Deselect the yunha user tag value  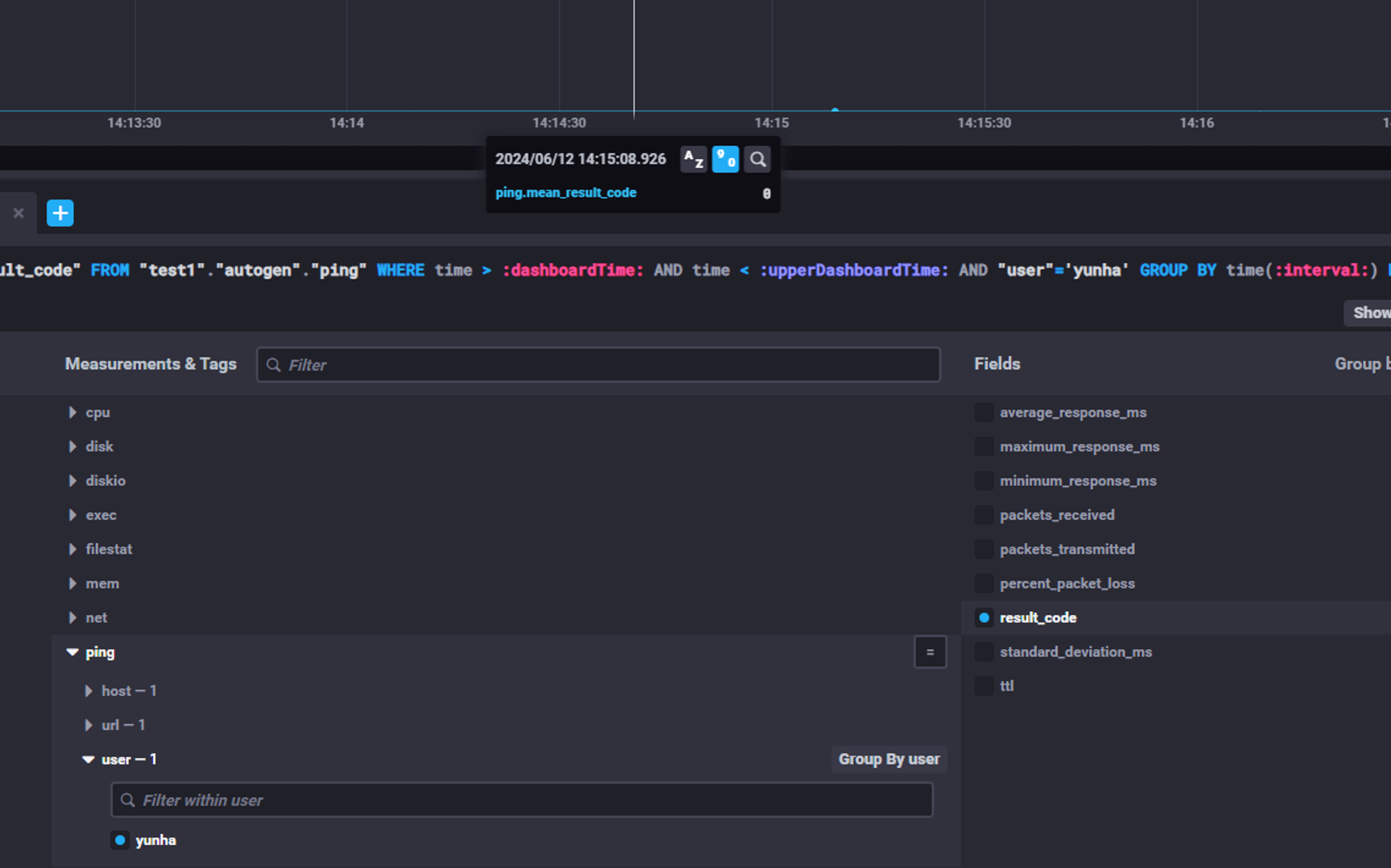[x=120, y=840]
